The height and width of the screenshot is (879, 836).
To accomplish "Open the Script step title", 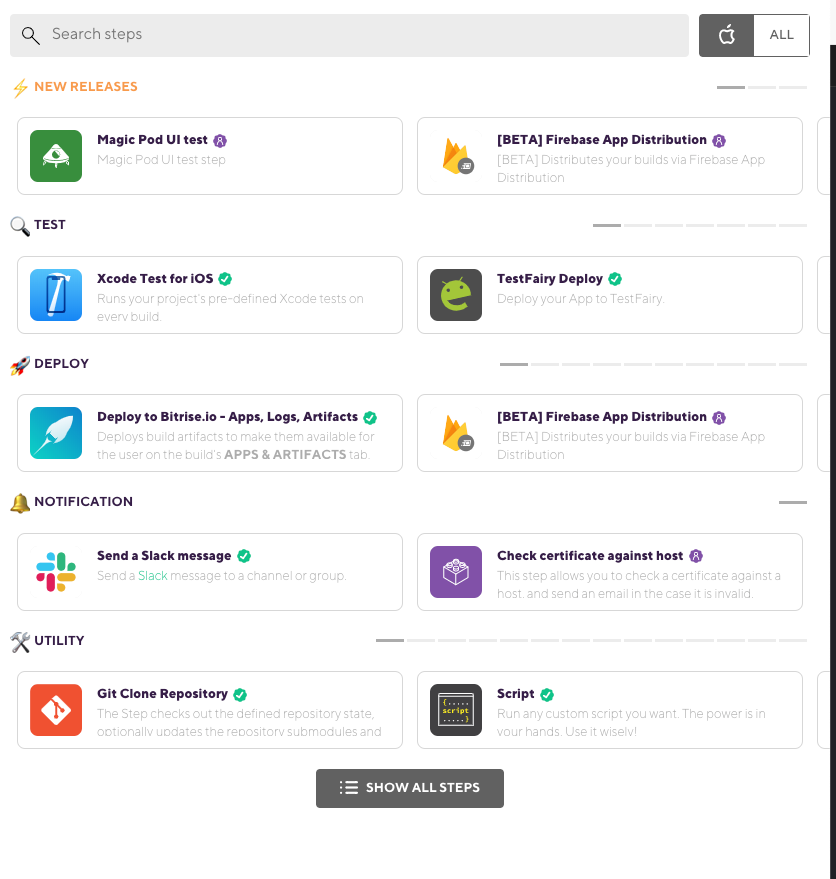I will click(515, 693).
